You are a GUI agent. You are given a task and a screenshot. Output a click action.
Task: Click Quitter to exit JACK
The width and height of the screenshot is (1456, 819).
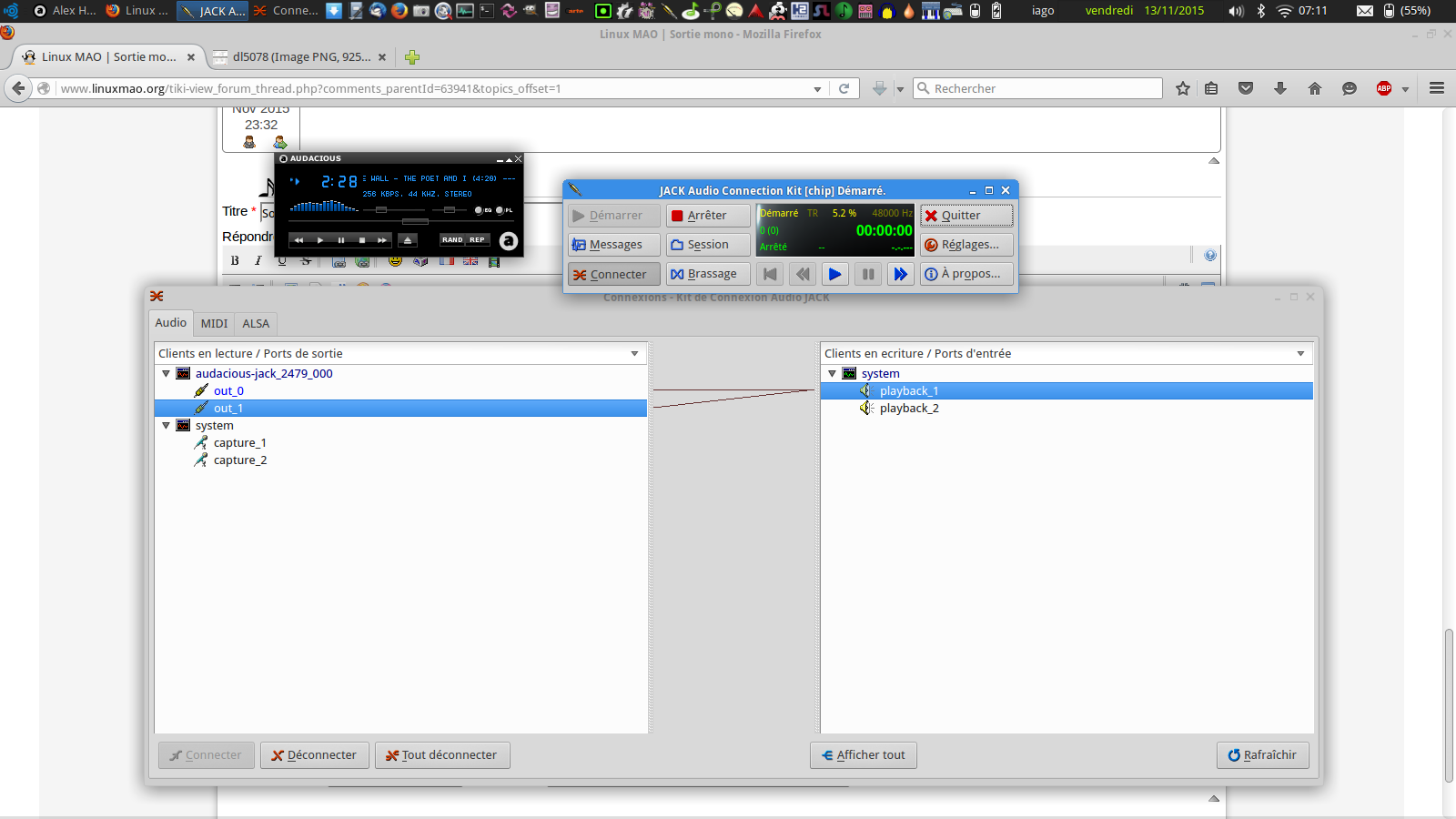click(x=966, y=216)
